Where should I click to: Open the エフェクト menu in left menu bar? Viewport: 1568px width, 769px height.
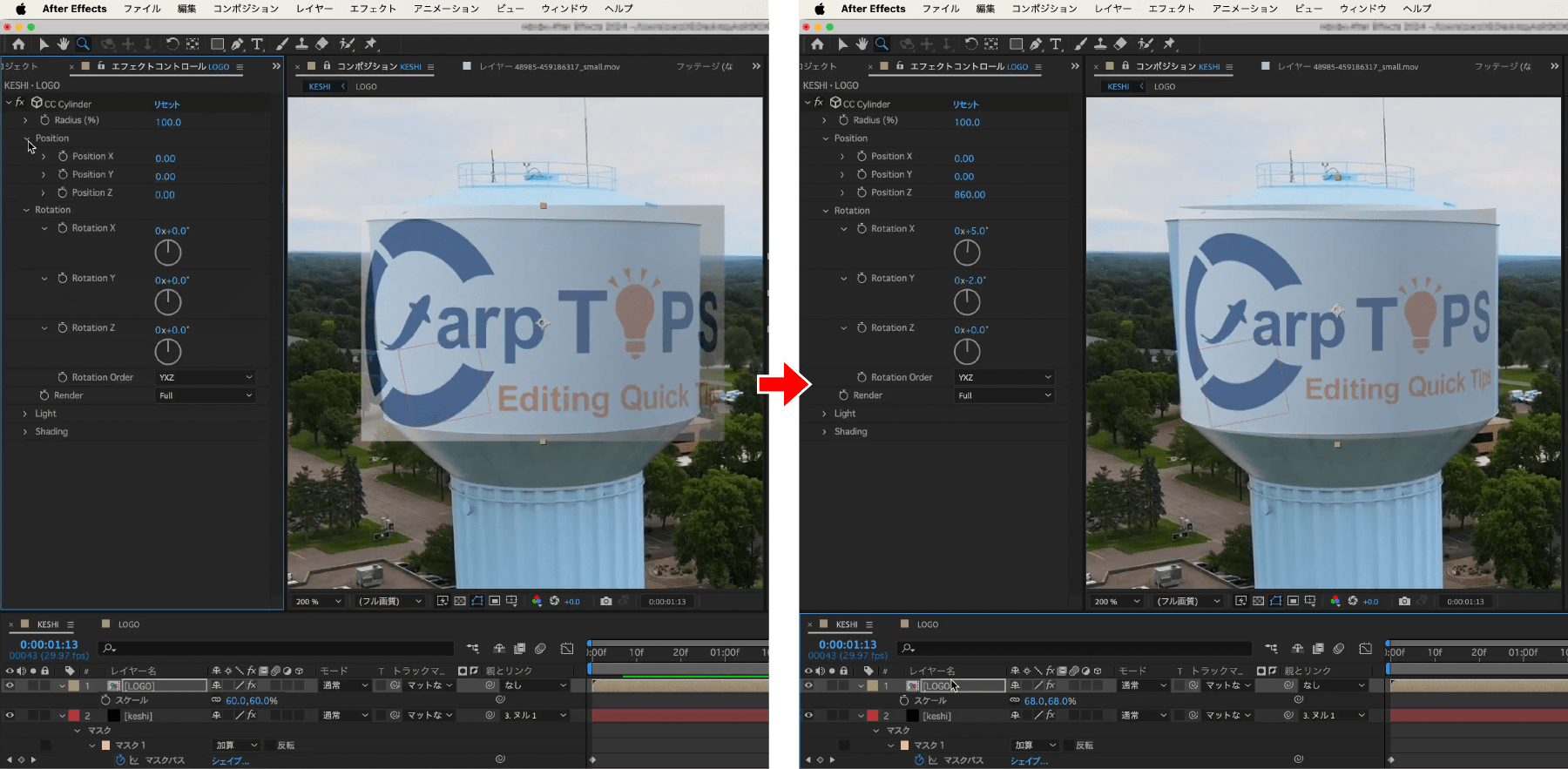373,9
